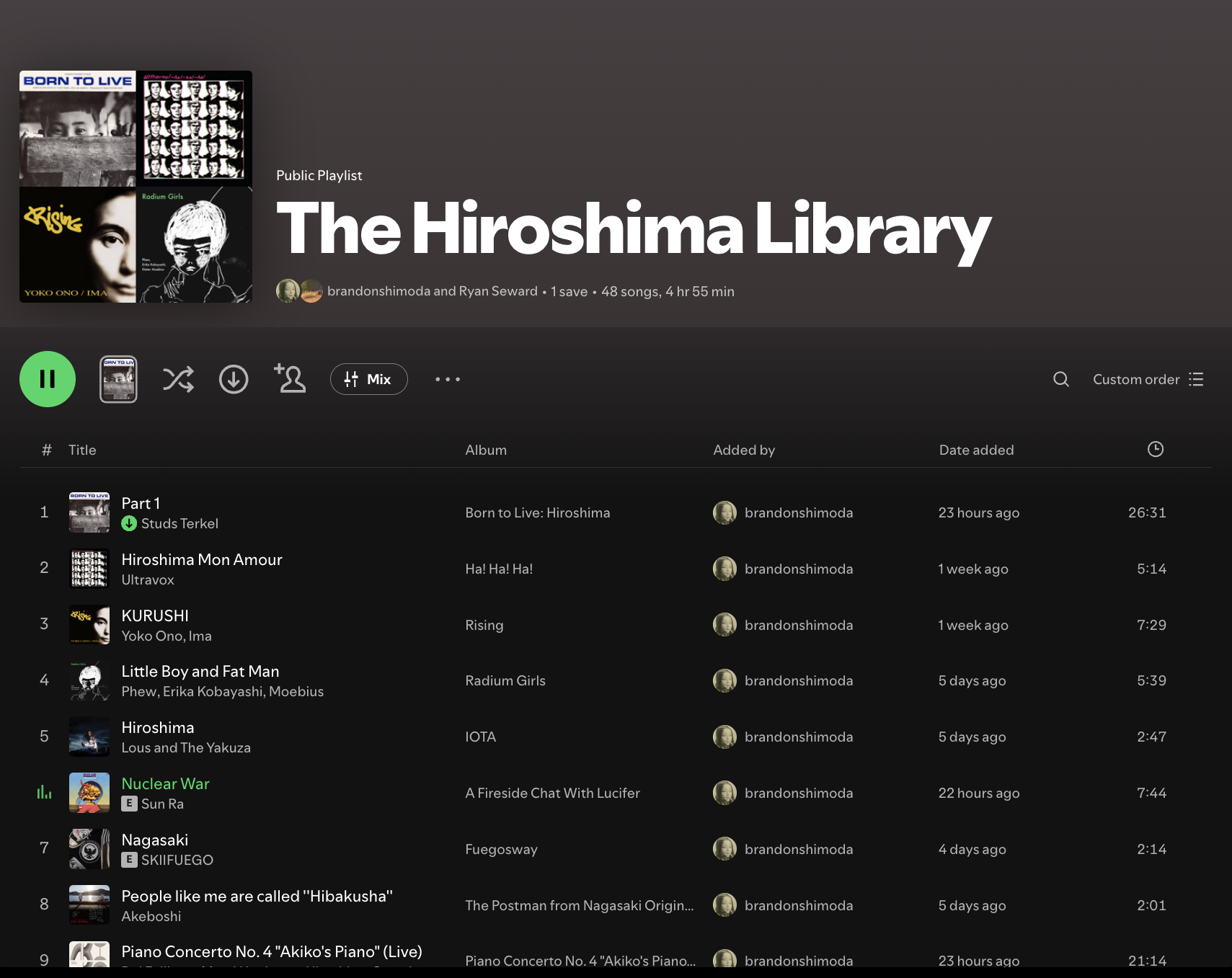Open the playlist cover art collage
This screenshot has width=1232, height=978.
136,187
